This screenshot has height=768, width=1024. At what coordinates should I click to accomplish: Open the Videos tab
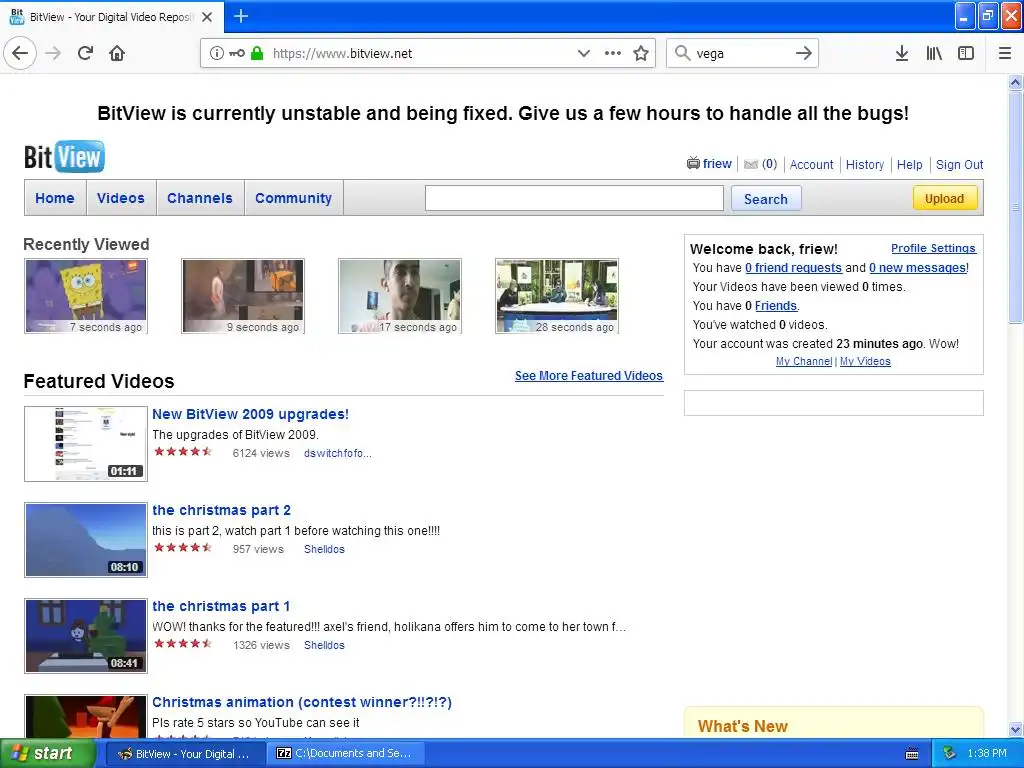coord(121,198)
